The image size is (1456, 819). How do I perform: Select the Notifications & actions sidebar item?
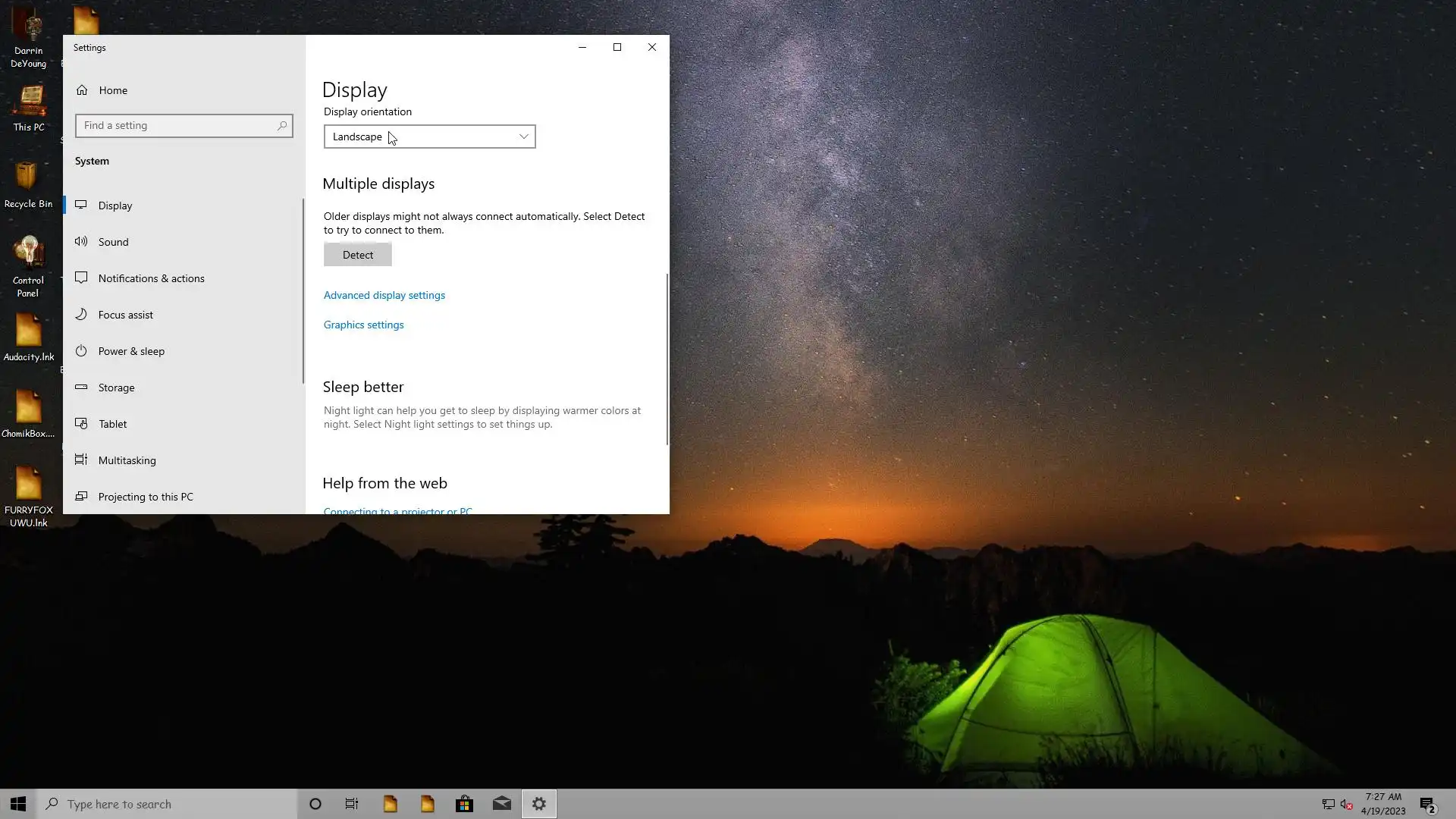point(151,278)
